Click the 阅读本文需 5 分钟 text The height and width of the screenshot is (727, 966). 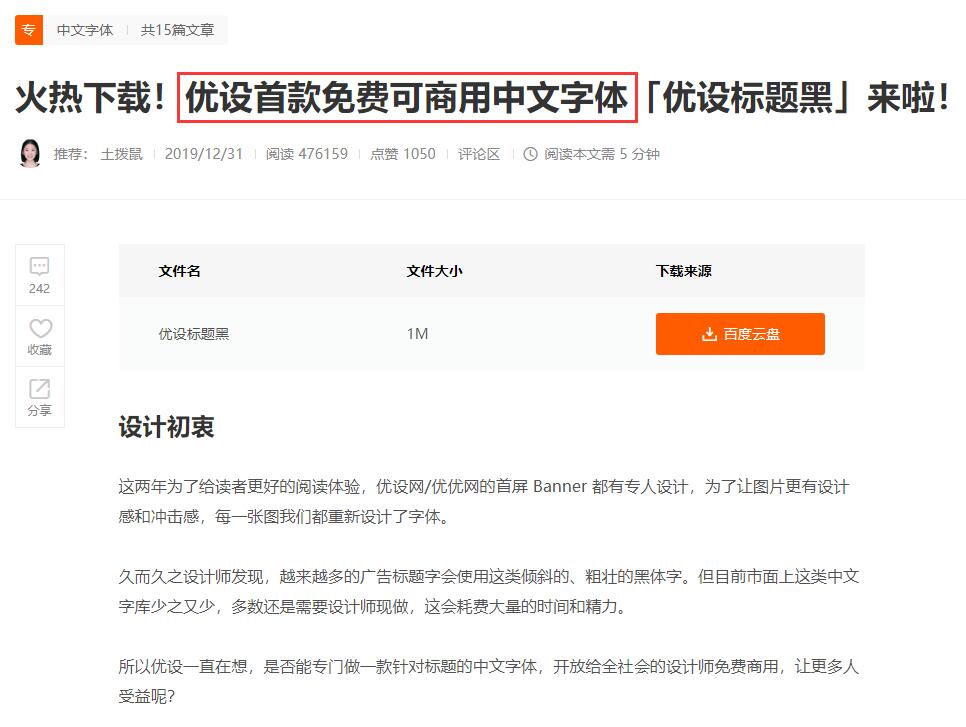[602, 154]
